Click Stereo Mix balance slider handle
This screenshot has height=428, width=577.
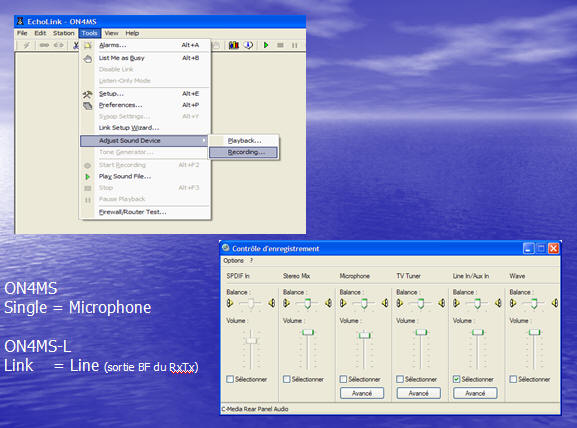pos(308,304)
